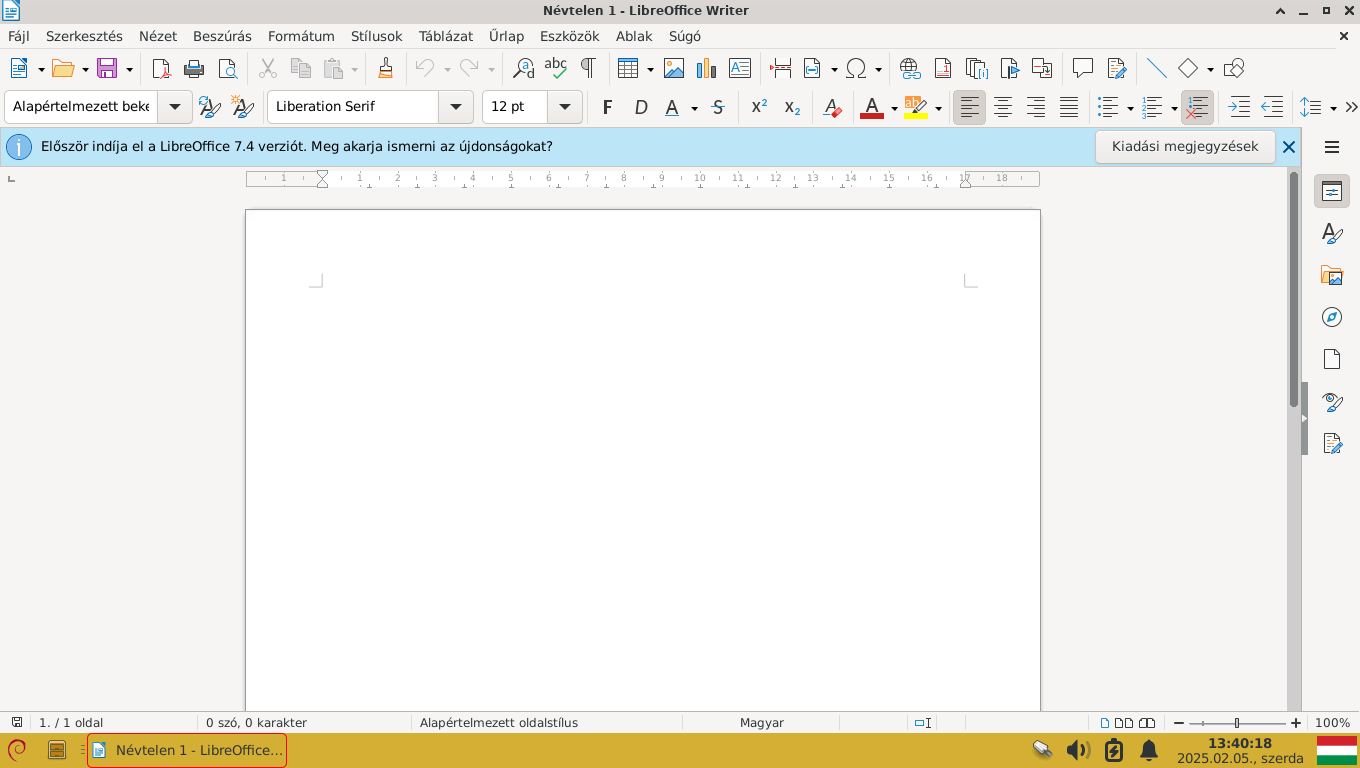Insert a chart from the toolbar
The height and width of the screenshot is (768, 1360).
pyautogui.click(x=706, y=68)
